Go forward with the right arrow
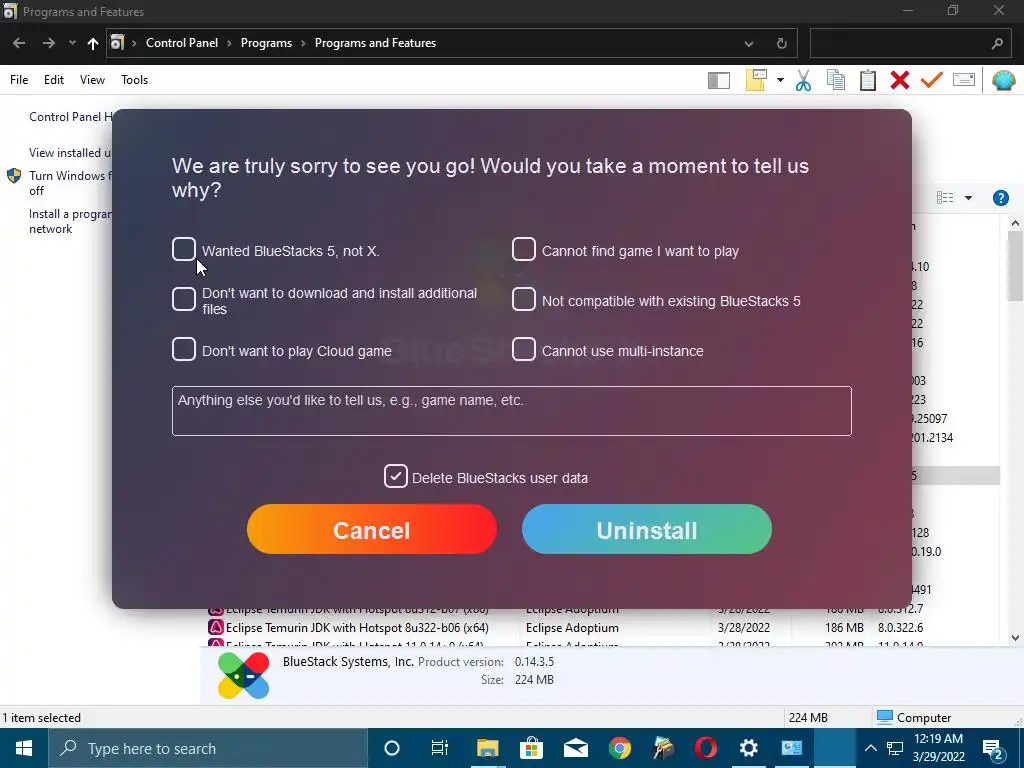1024x768 pixels. 48,43
